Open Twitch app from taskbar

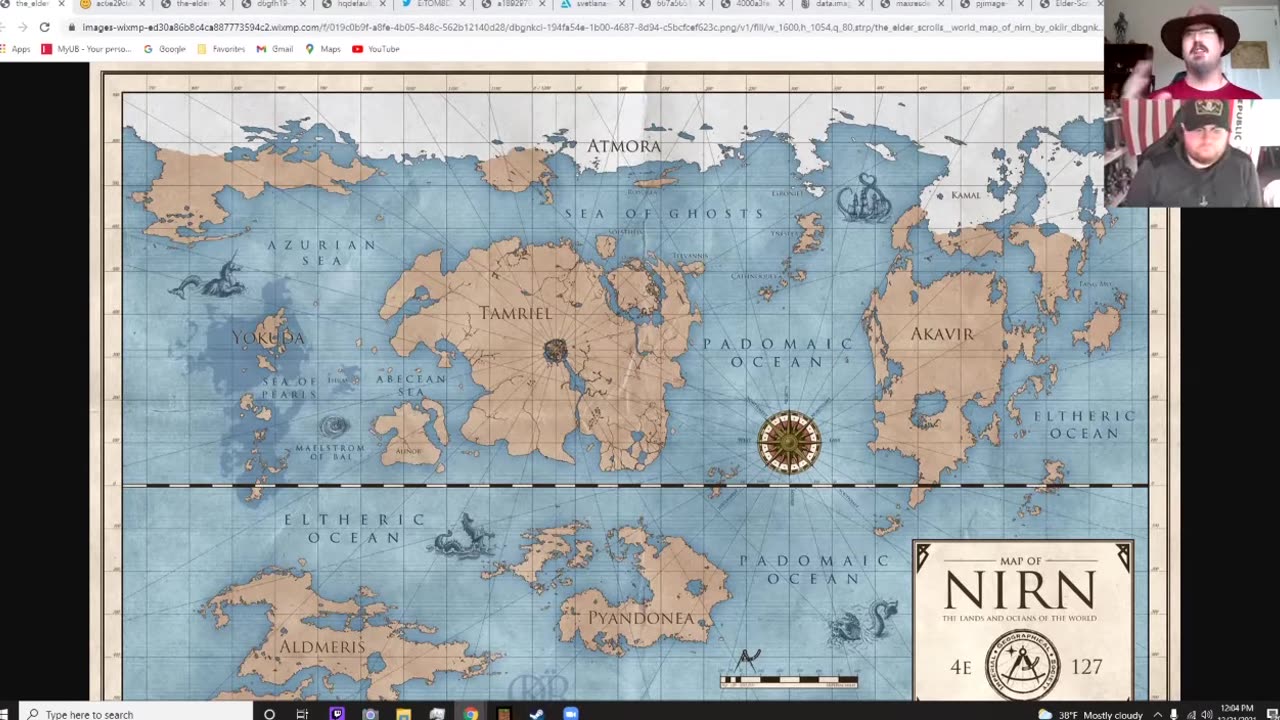[x=336, y=714]
